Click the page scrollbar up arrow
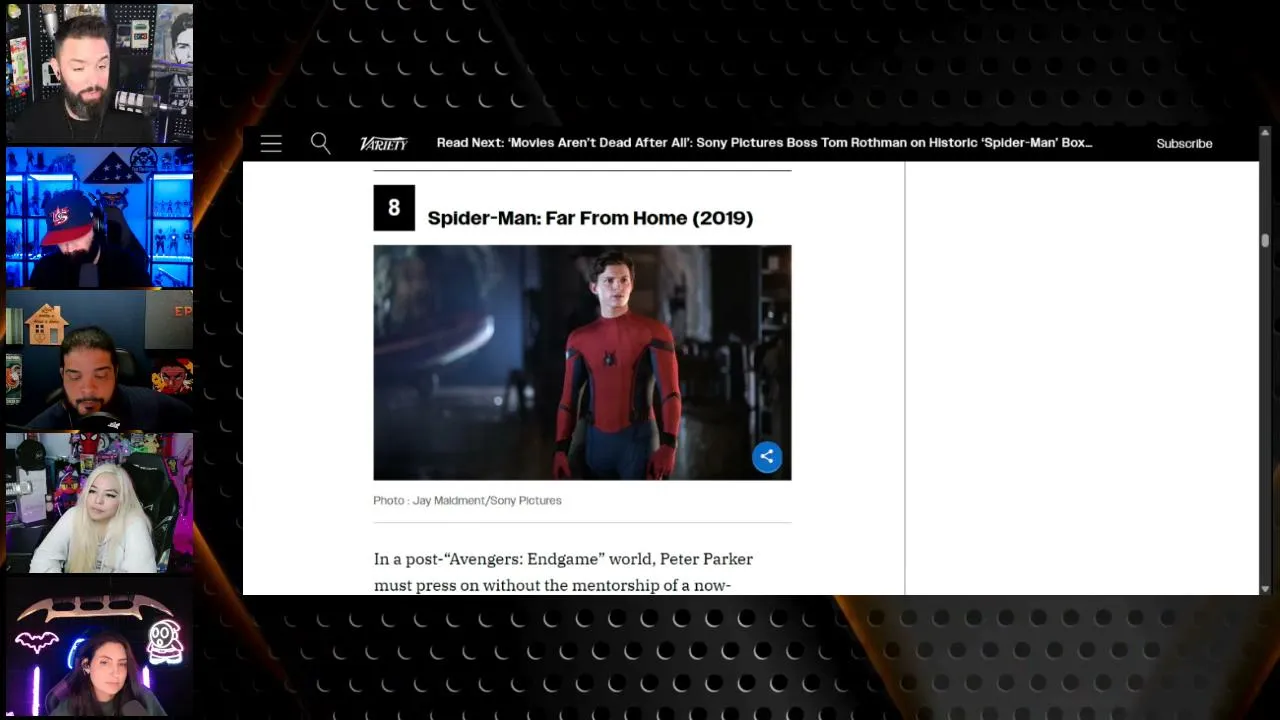This screenshot has height=720, width=1280. tap(1265, 133)
